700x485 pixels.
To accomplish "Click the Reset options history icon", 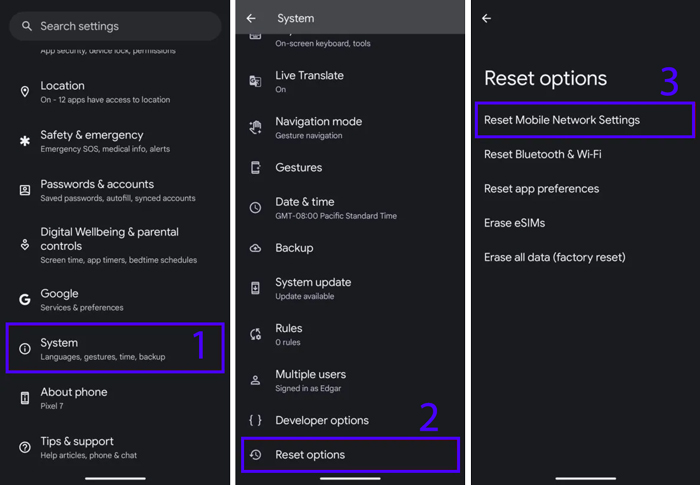I will 255,455.
